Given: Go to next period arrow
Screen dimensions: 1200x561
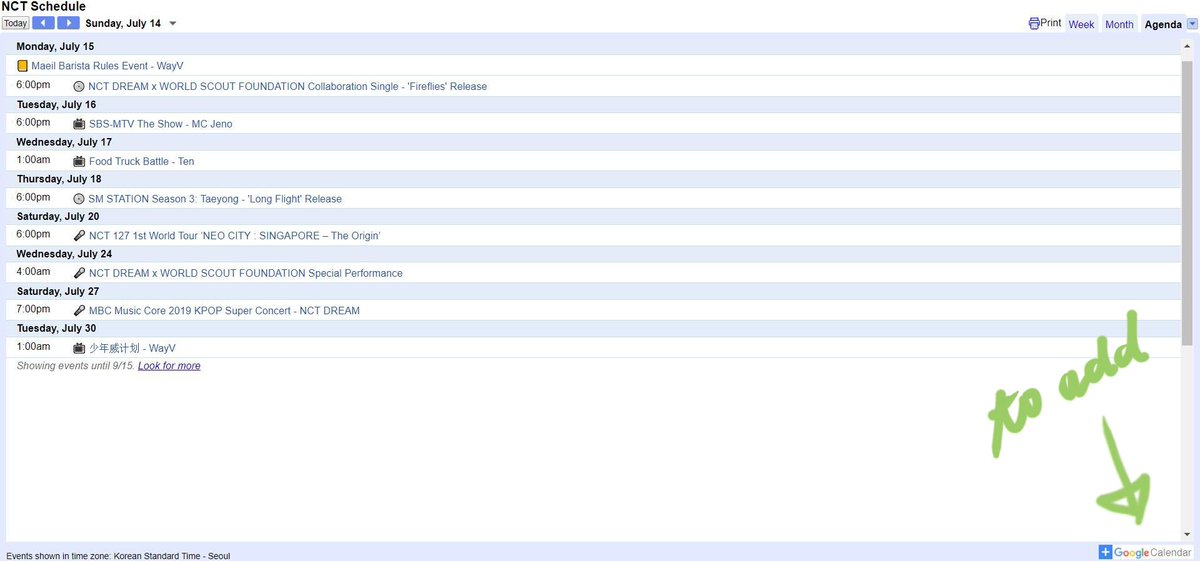Looking at the screenshot, I should (x=68, y=23).
